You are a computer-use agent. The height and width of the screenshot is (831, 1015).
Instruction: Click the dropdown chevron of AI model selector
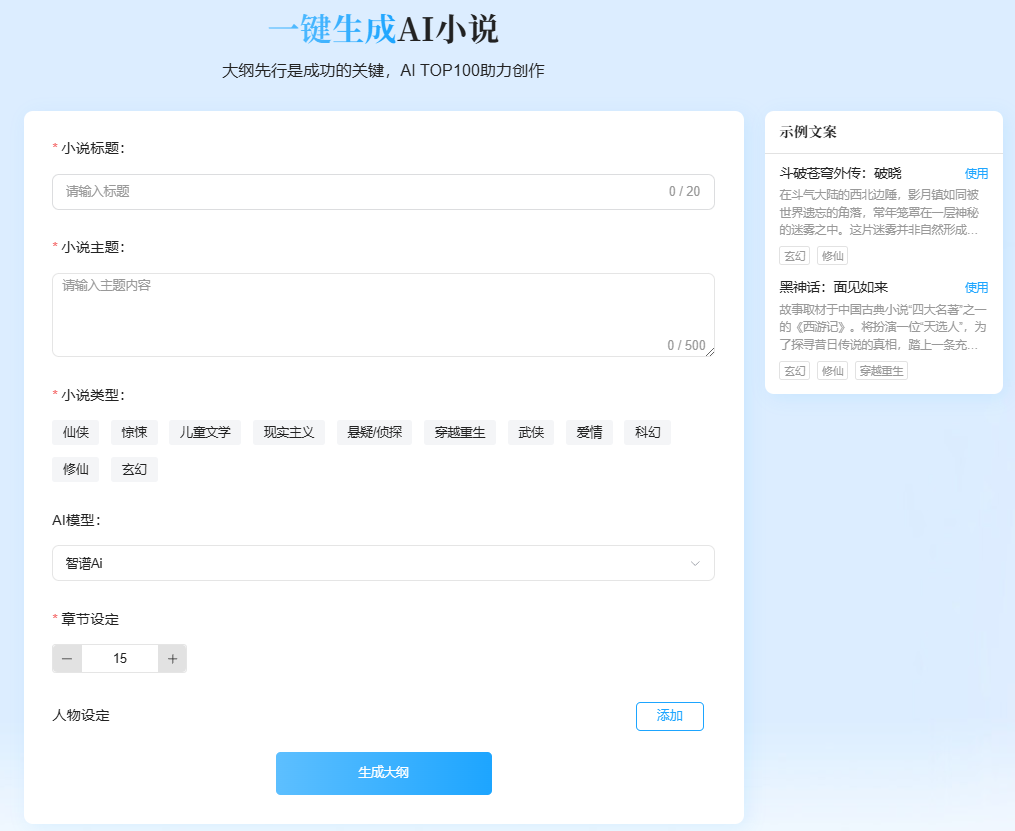[x=695, y=563]
